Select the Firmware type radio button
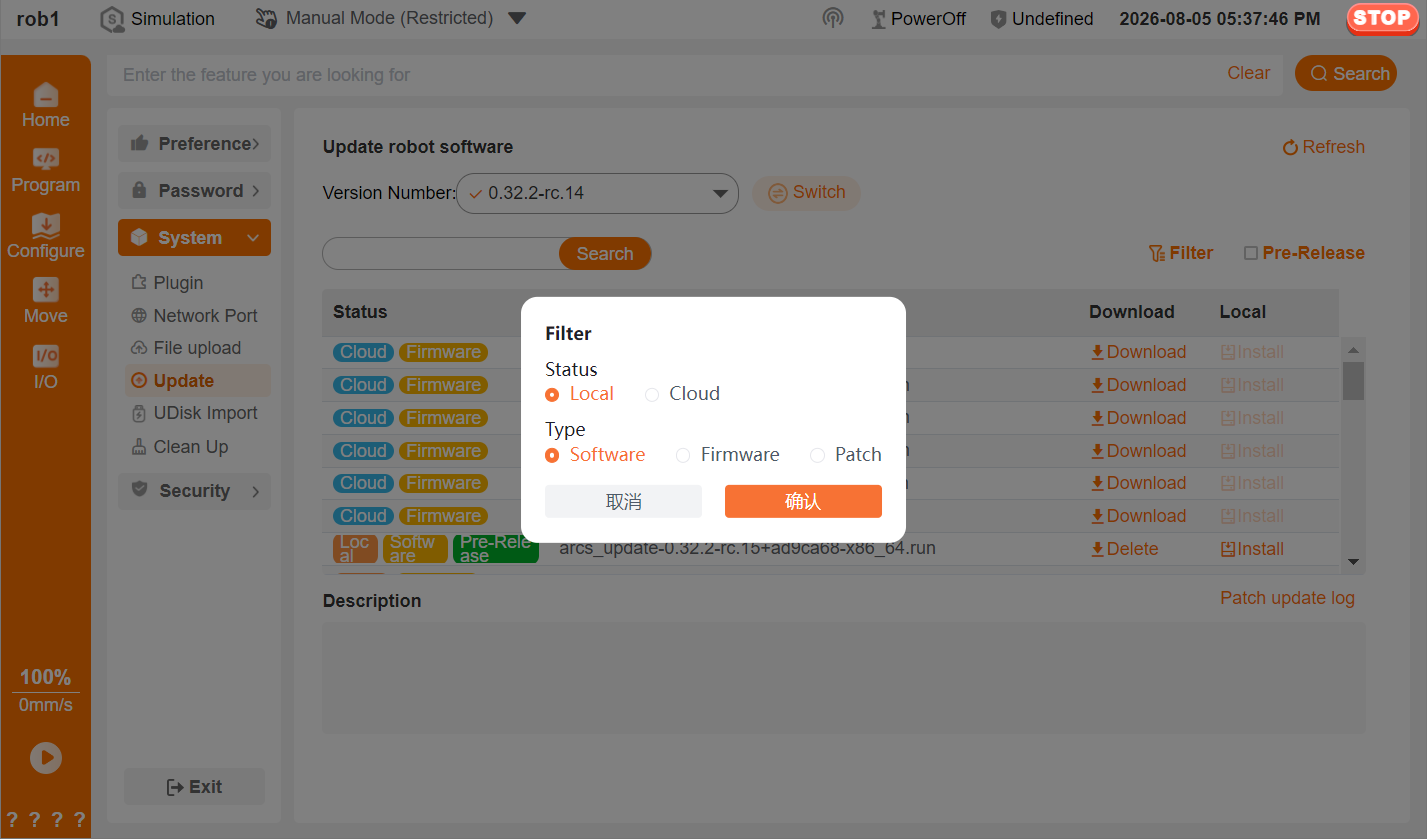 (683, 456)
